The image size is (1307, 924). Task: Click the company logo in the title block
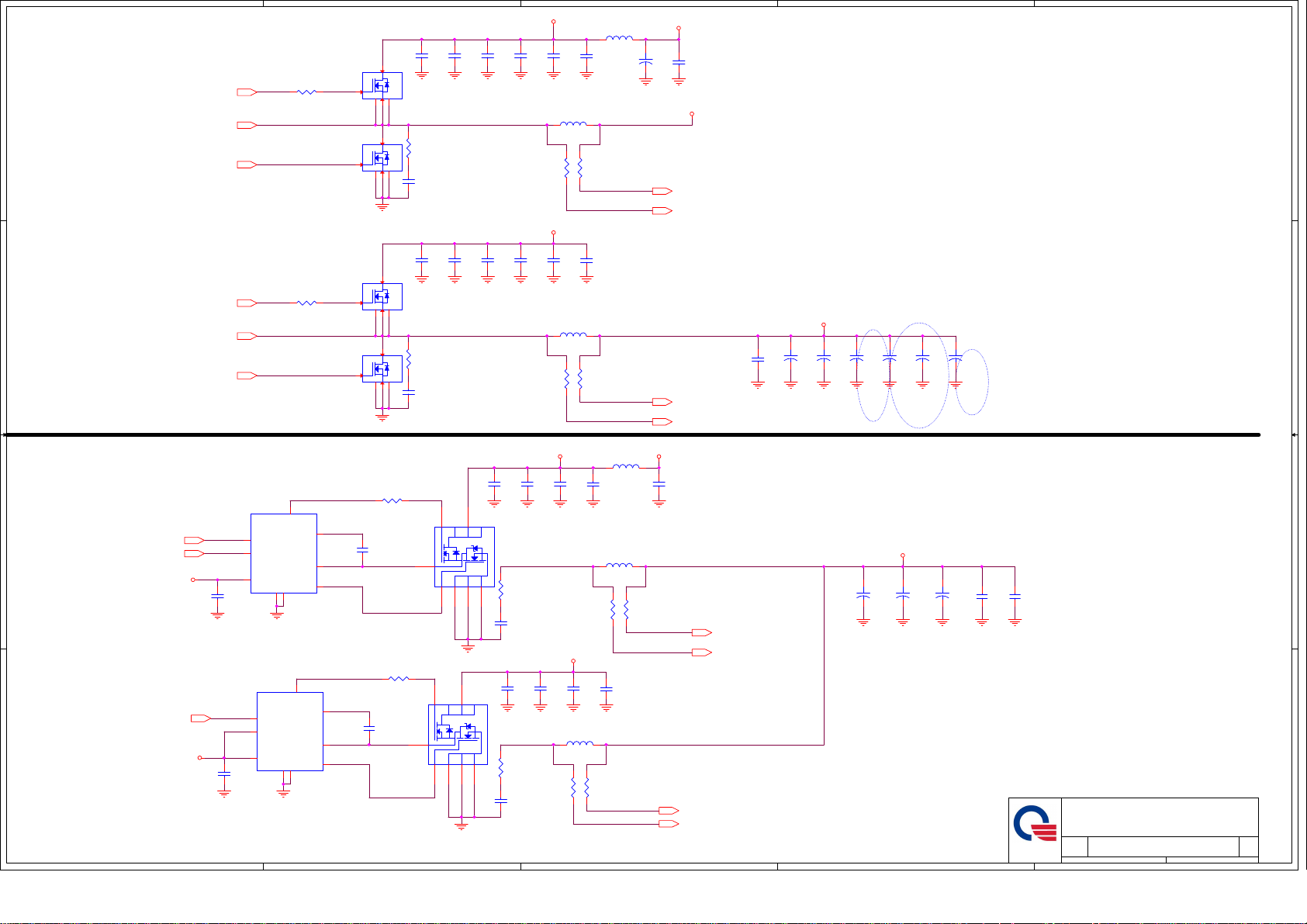click(1035, 823)
